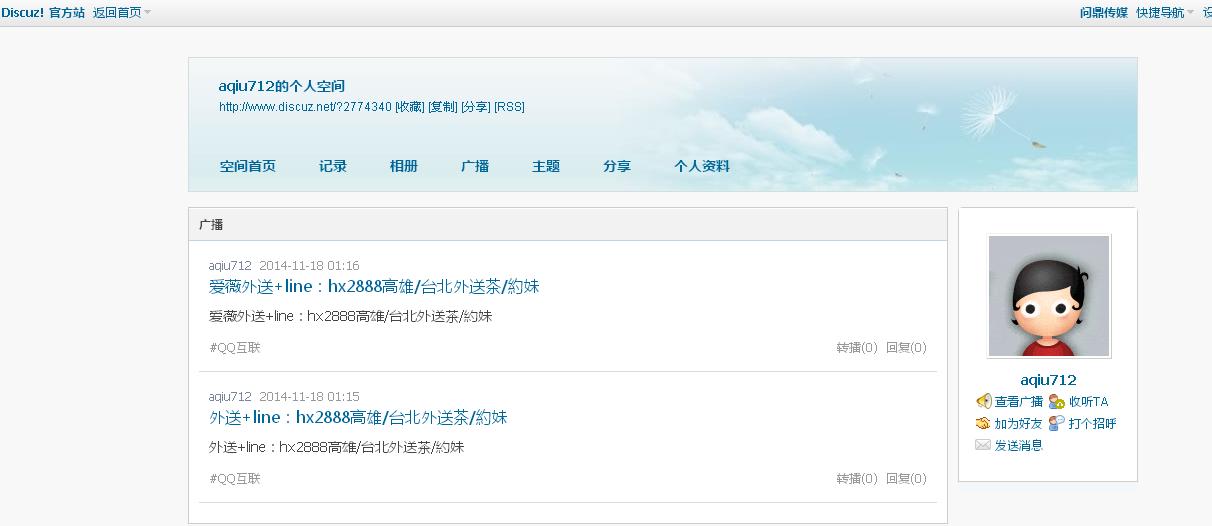The width and height of the screenshot is (1212, 526).
Task: Open aqiu712的个人空间 title link
Action: (x=282, y=86)
